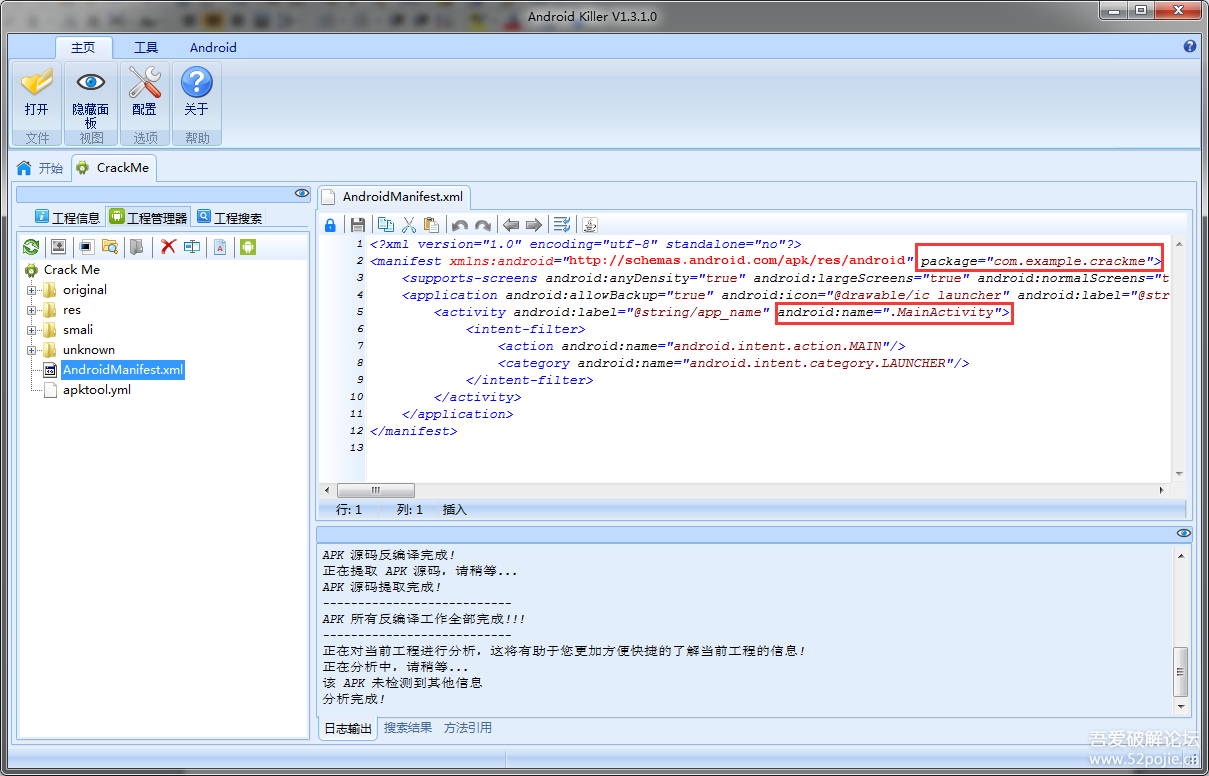Select apktool.yml in the file tree
Viewport: 1209px width, 776px height.
tap(96, 390)
